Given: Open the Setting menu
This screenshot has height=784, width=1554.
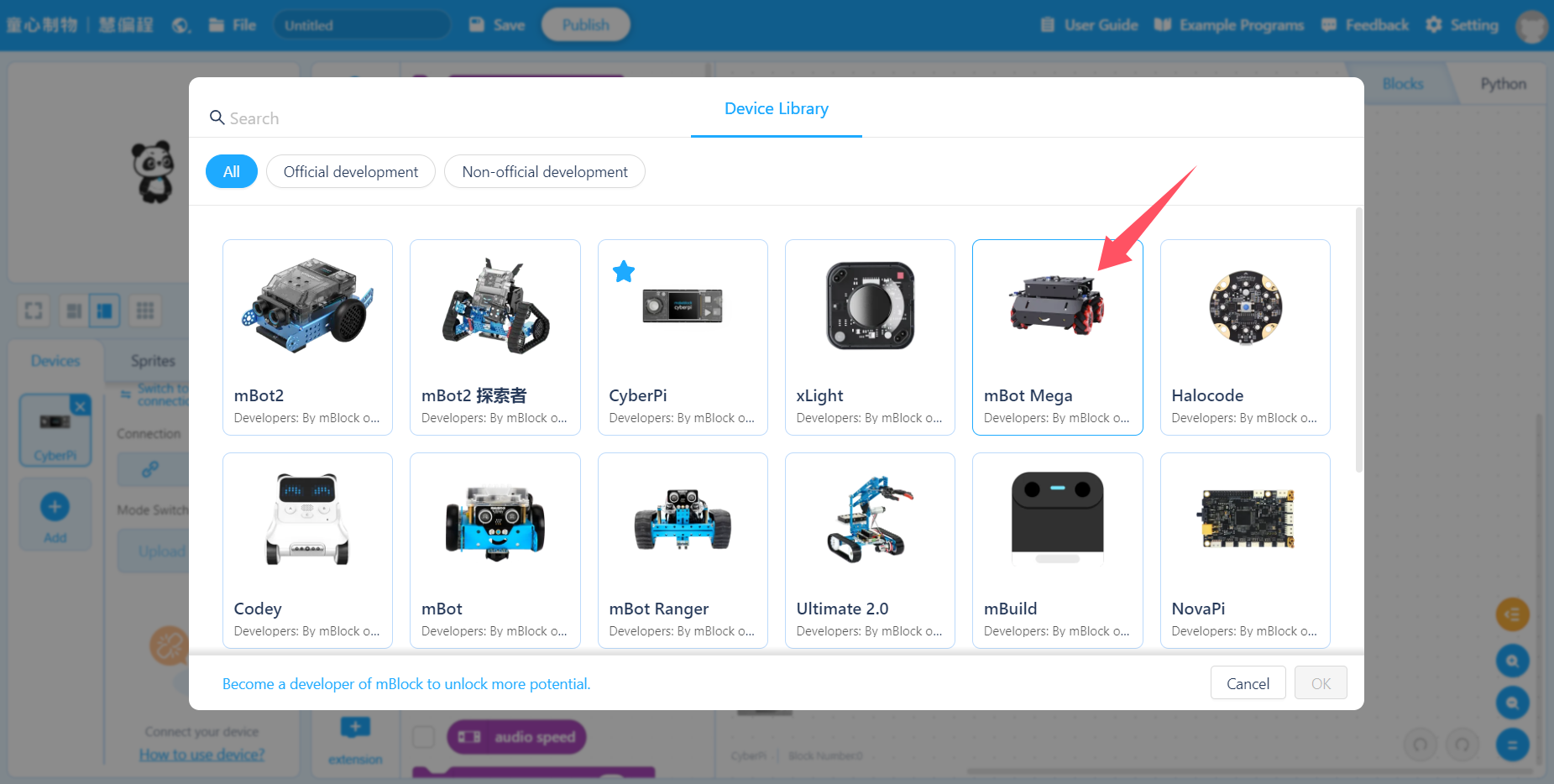Looking at the screenshot, I should [1462, 25].
